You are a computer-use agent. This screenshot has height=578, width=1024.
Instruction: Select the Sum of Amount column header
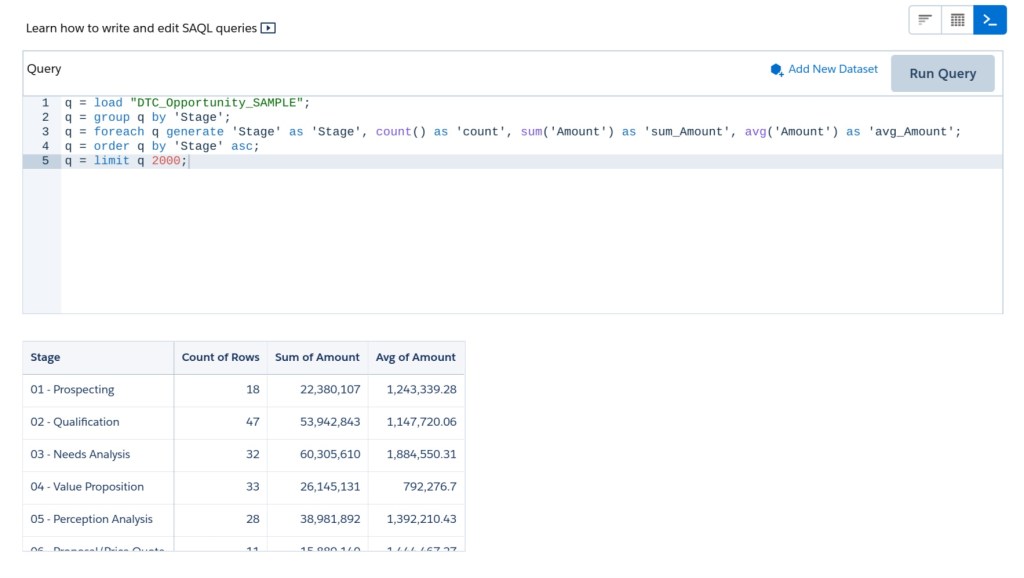point(317,357)
